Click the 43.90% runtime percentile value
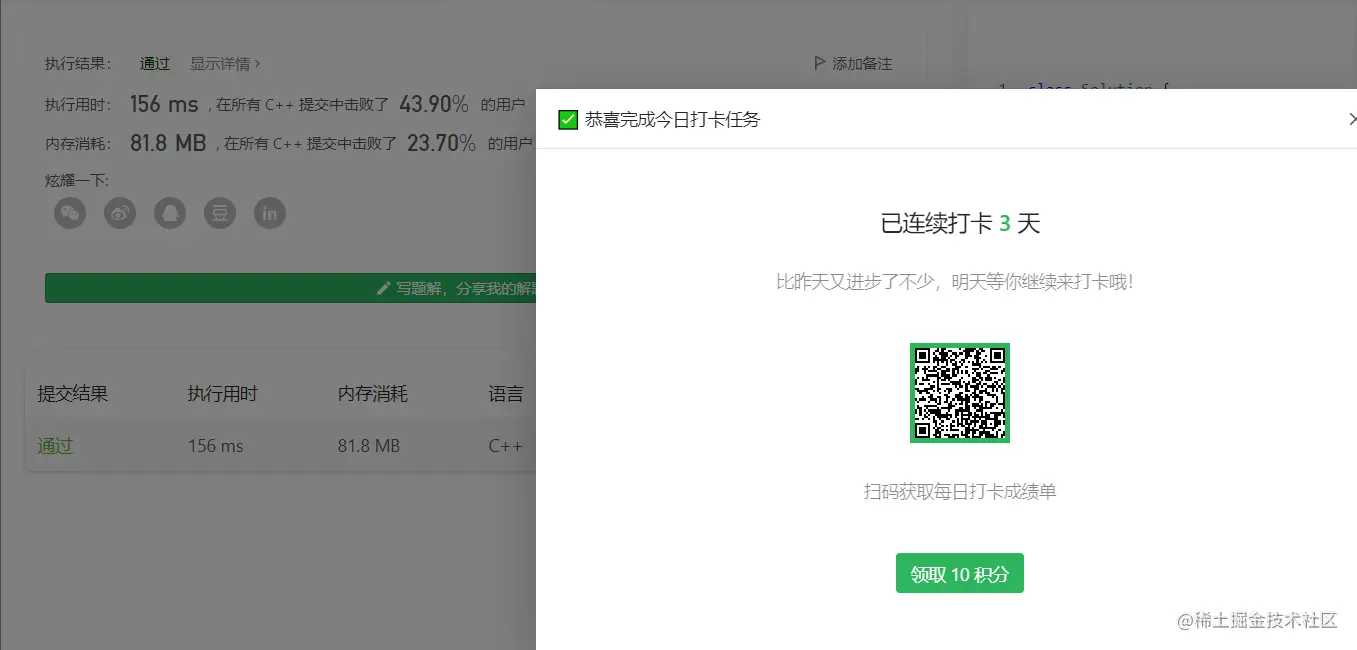 pos(434,104)
